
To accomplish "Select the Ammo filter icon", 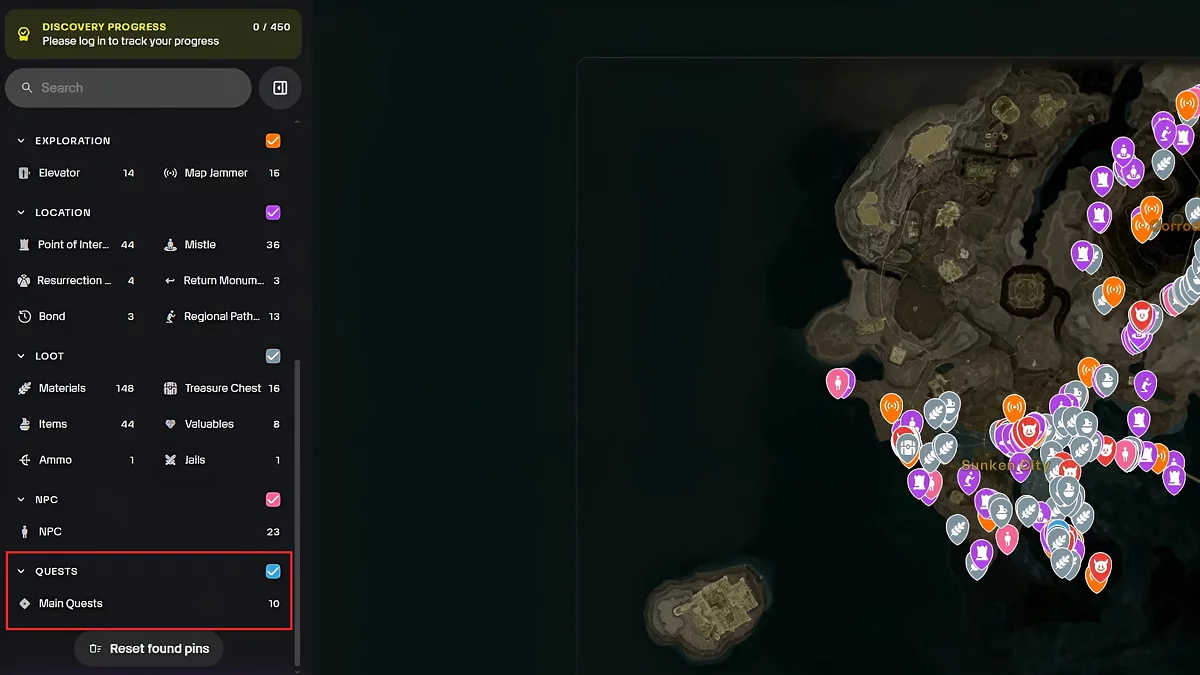I will (x=24, y=460).
